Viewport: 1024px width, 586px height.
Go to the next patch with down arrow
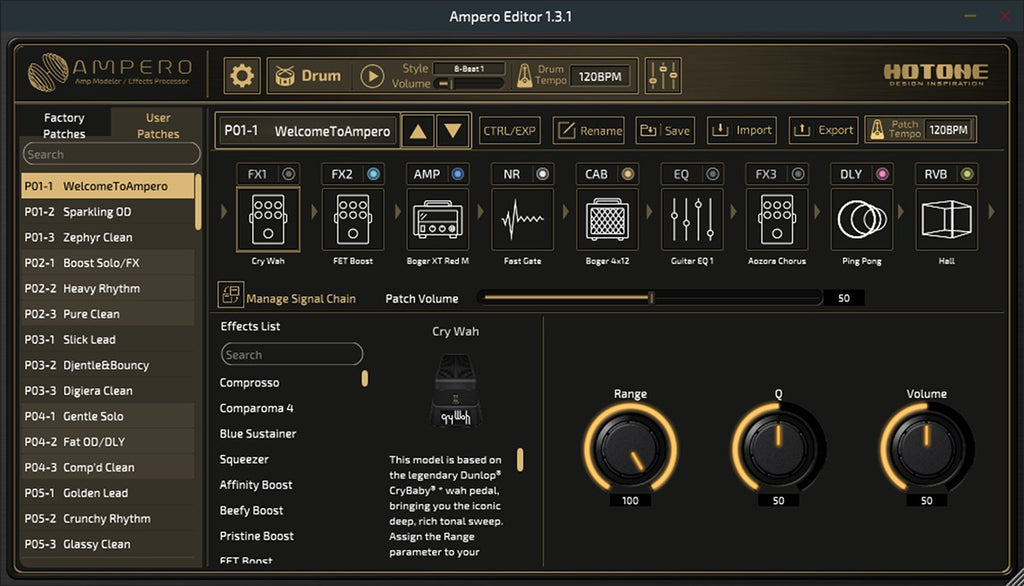(x=453, y=131)
